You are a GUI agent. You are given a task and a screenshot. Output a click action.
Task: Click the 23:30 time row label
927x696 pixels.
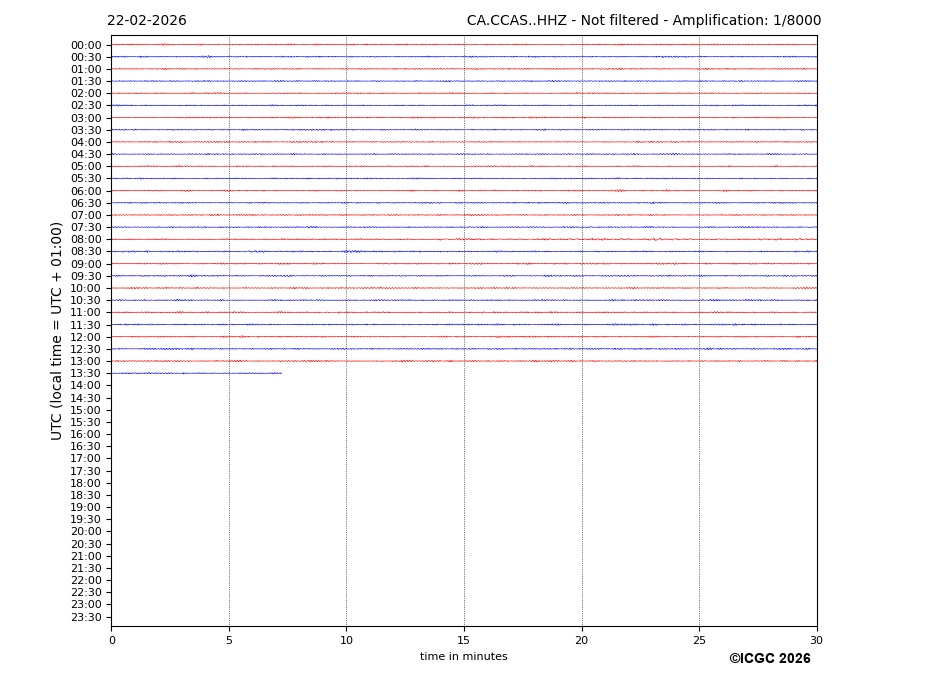[x=86, y=617]
